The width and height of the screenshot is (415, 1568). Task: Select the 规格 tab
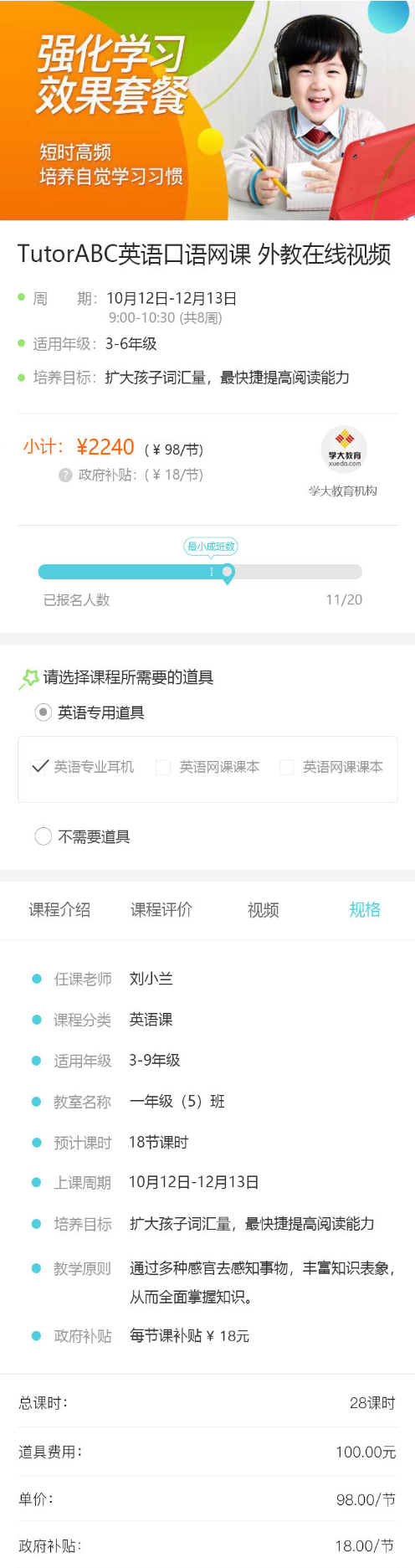[x=365, y=910]
